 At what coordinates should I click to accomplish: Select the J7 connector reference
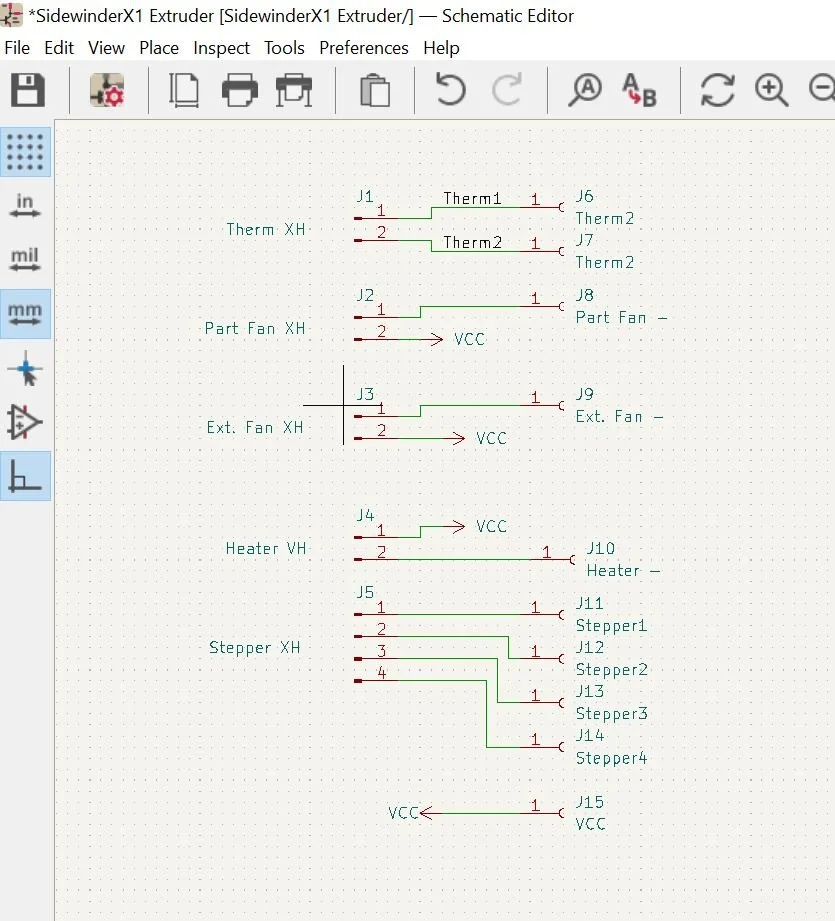point(584,240)
